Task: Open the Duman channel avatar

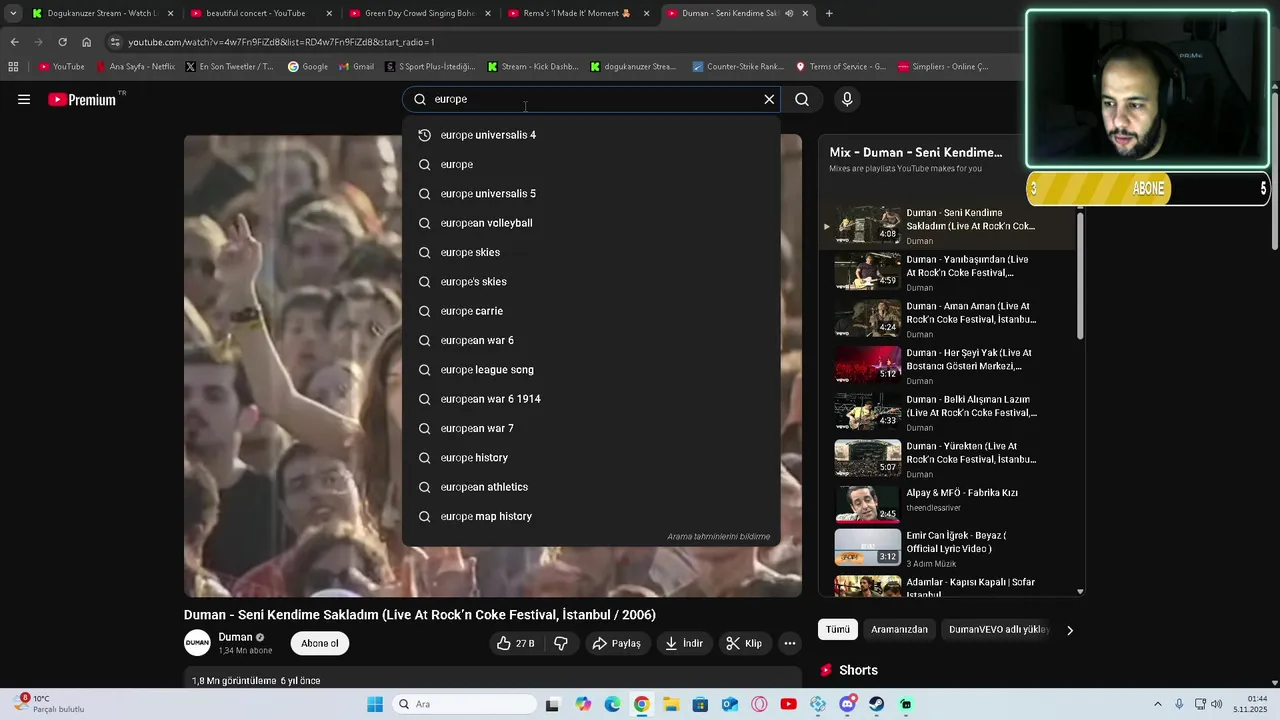Action: (197, 643)
